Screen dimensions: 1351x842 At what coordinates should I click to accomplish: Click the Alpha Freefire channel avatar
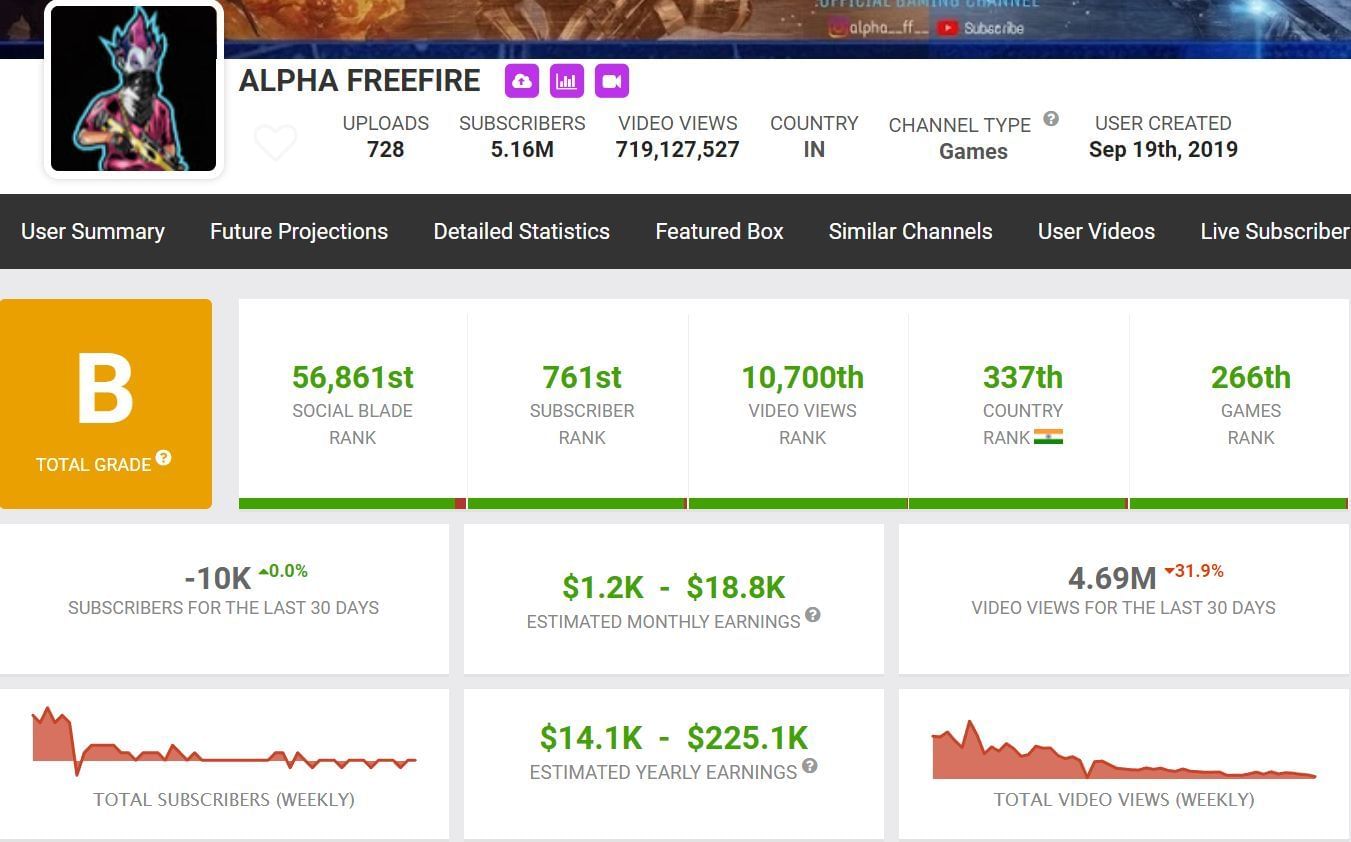coord(134,90)
